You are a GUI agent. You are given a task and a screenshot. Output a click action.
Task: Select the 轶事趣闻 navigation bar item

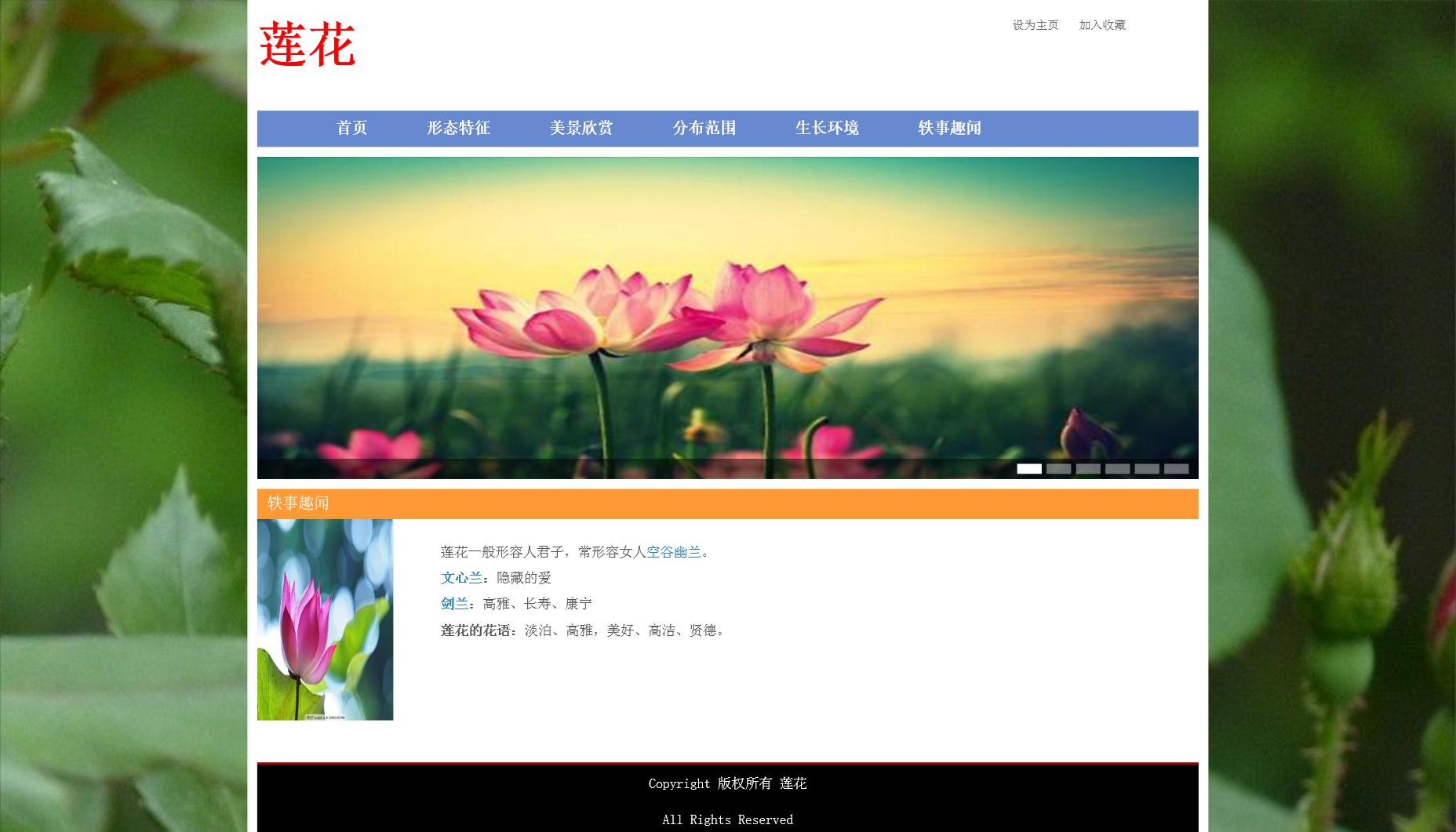coord(949,128)
